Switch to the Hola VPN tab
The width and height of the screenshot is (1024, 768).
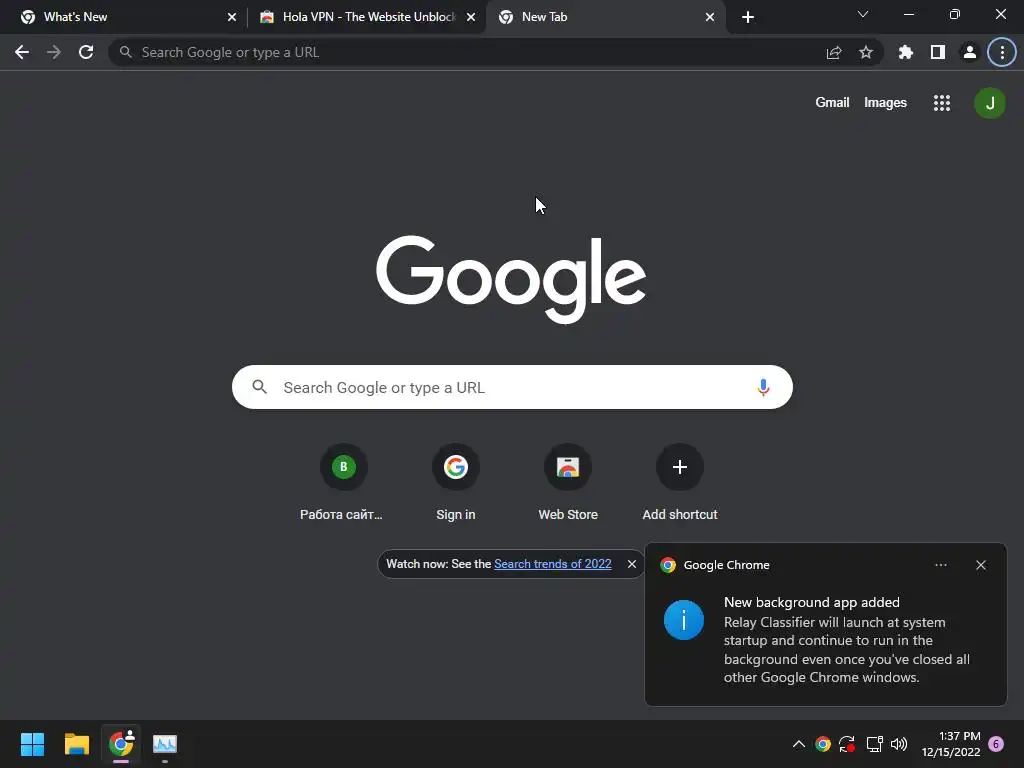point(366,17)
